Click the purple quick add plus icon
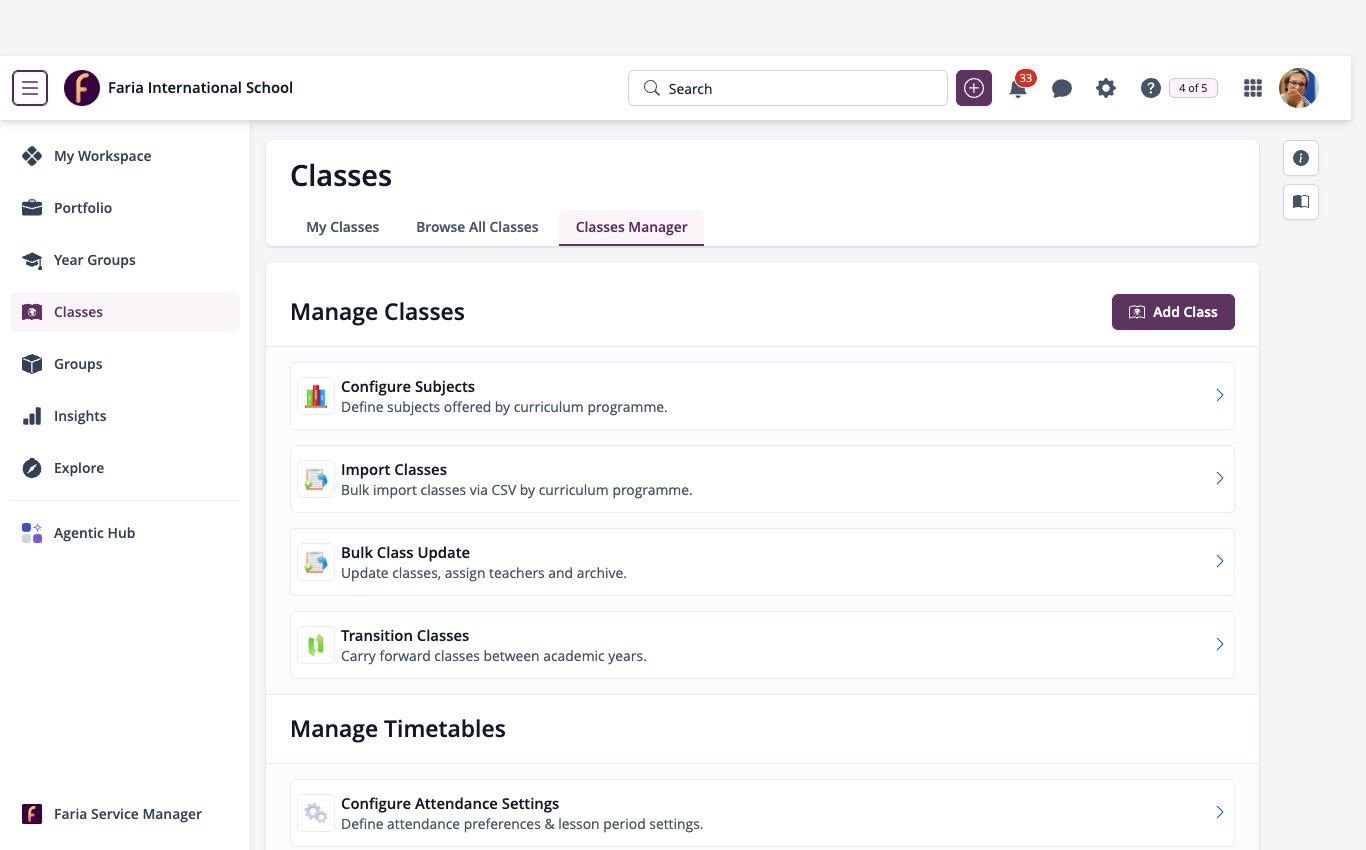Viewport: 1366px width, 850px height. point(974,88)
